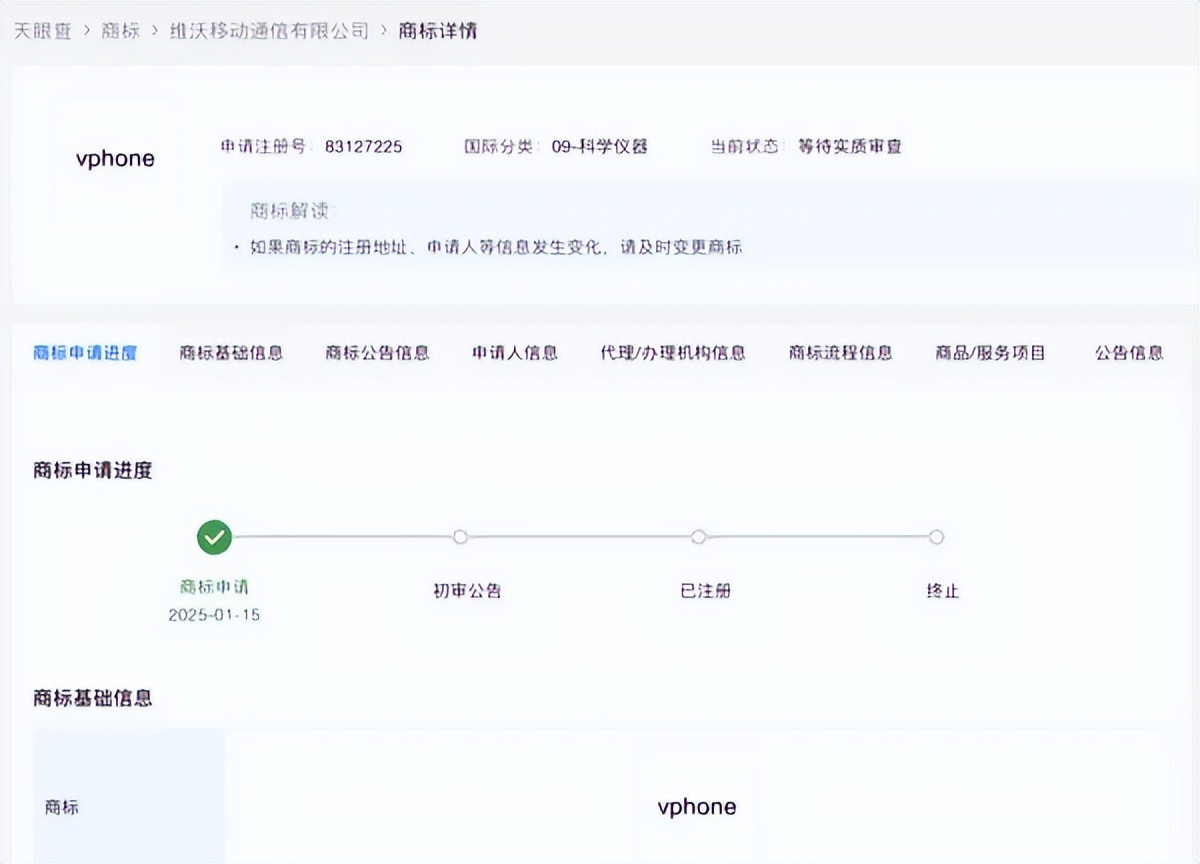Switch to the 商标基础信息 tab
Screen dimensions: 1200x864
click(231, 353)
